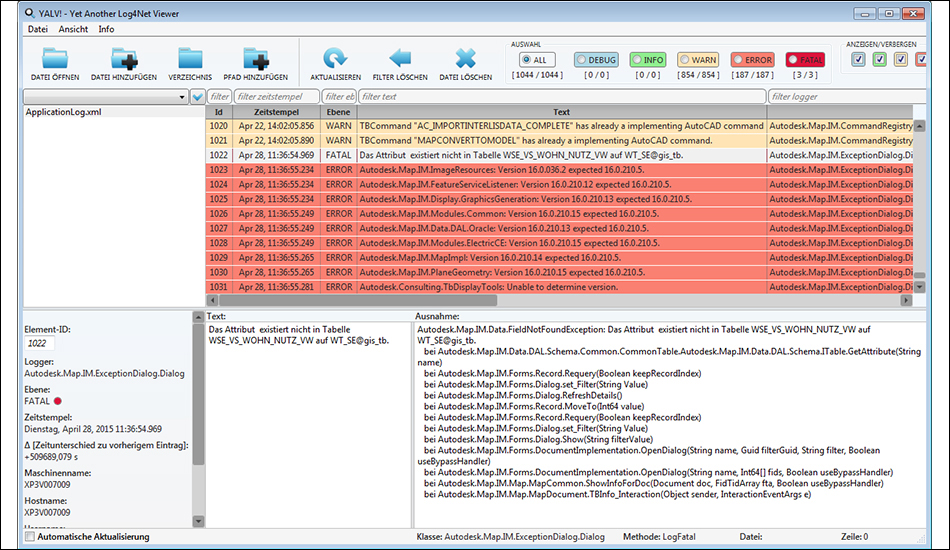The image size is (950, 550).
Task: Click the Text detail message box
Action: pyautogui.click(x=308, y=424)
